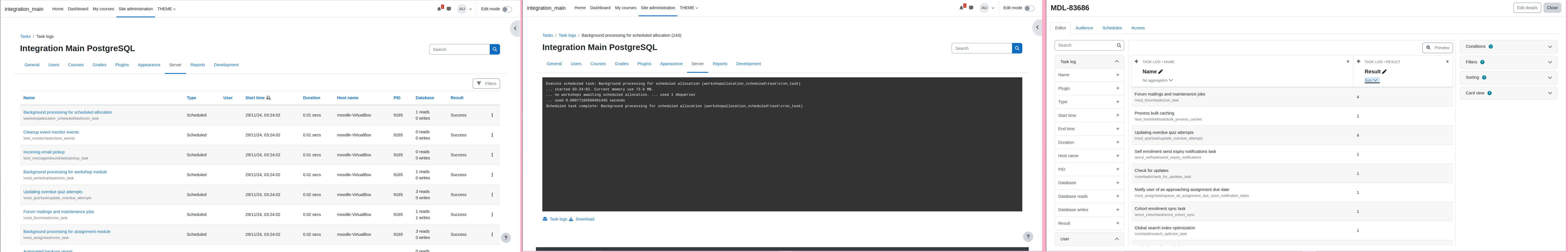The height and width of the screenshot is (252, 1568).
Task: Click Download link below log output
Action: [582, 219]
